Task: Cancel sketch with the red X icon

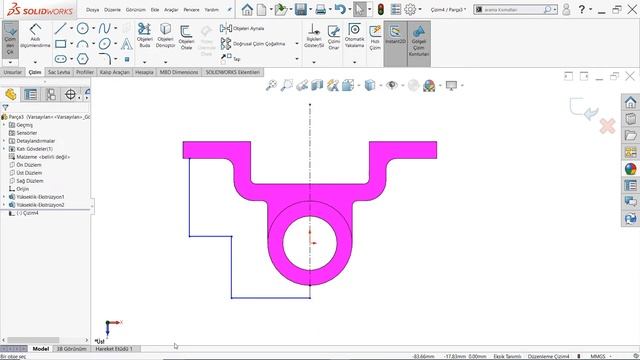Action: click(607, 126)
